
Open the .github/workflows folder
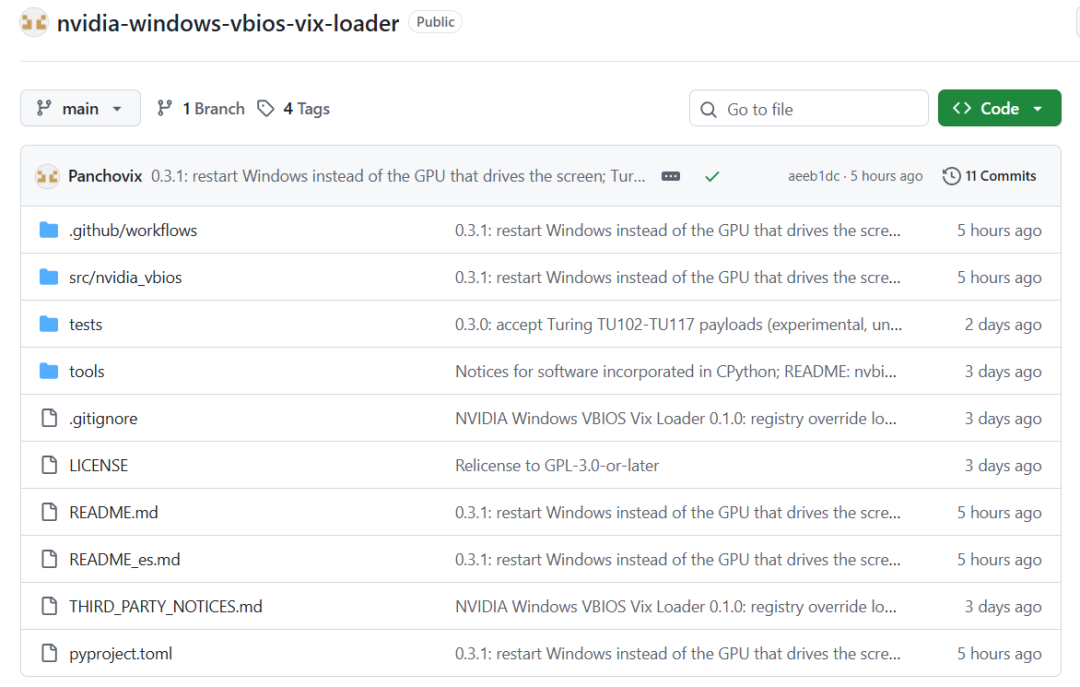(133, 230)
